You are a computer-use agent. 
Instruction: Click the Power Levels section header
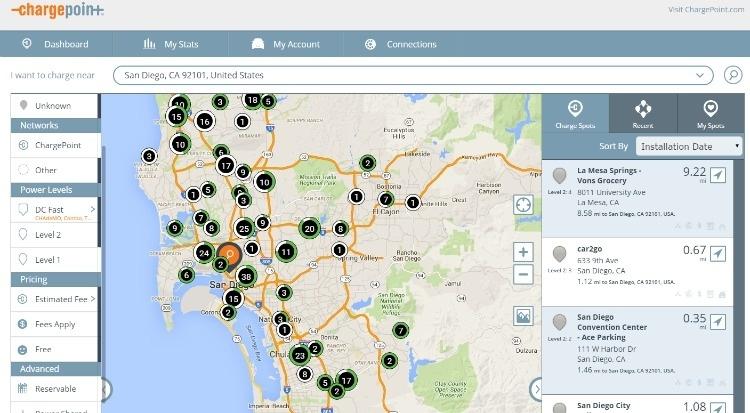tap(55, 190)
